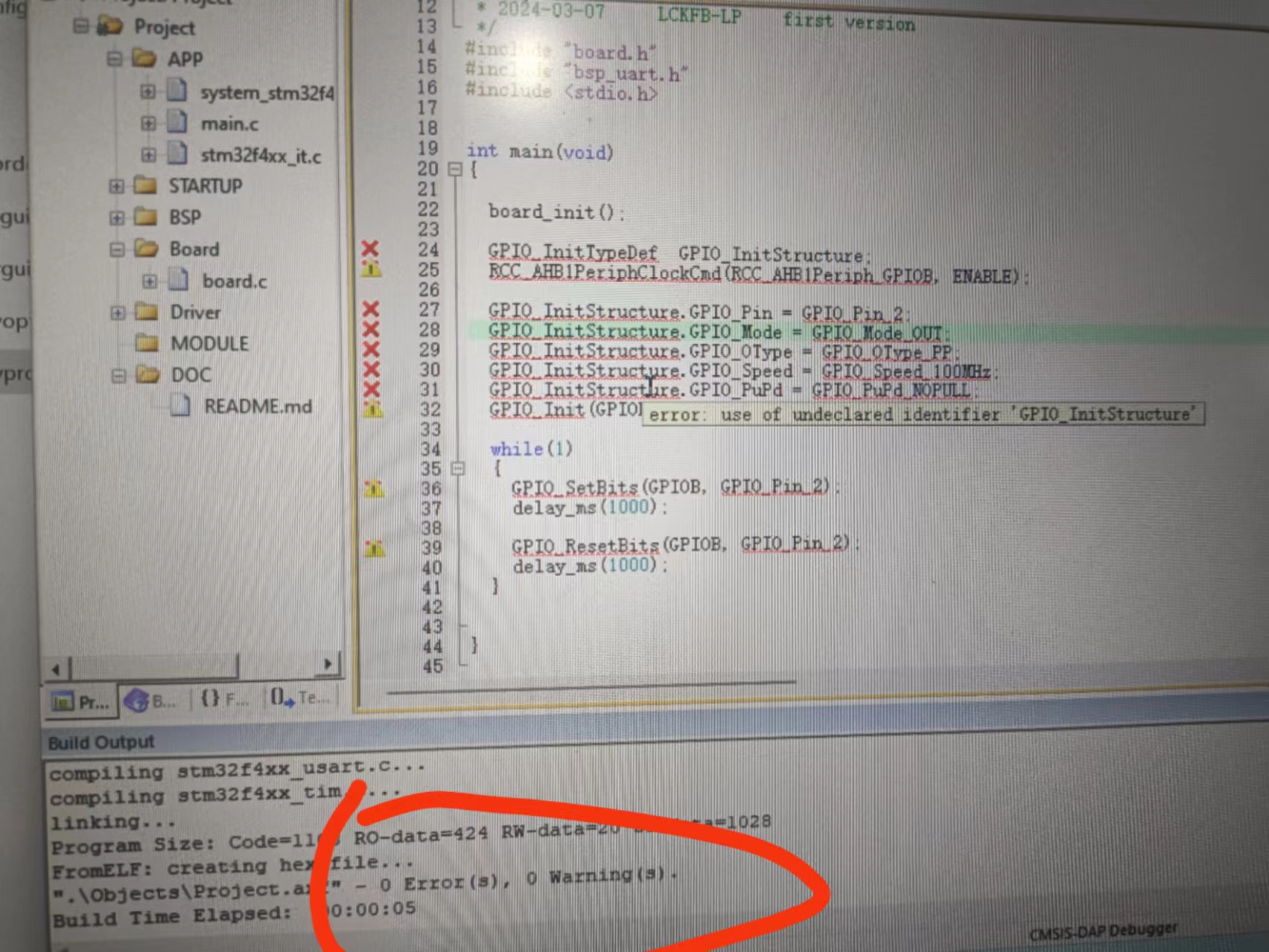1269x952 pixels.
Task: Select the STARTUP folder icon
Action: [x=144, y=185]
